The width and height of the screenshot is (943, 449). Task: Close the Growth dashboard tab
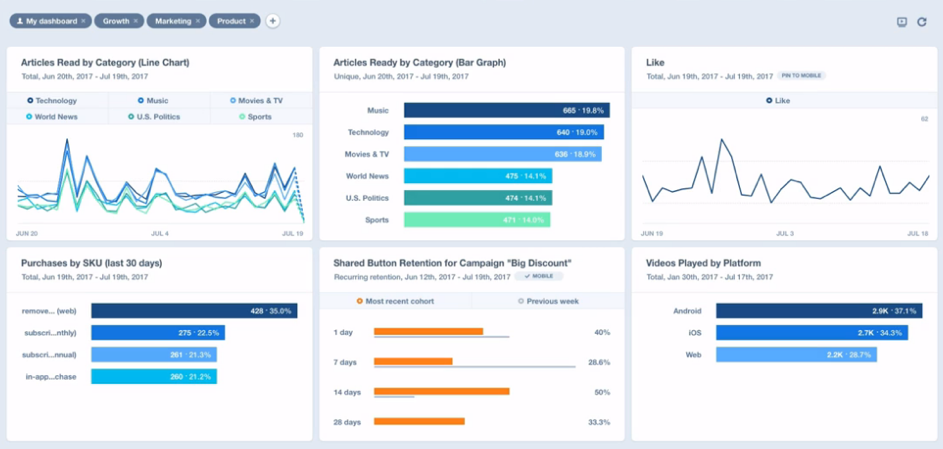pyautogui.click(x=137, y=20)
